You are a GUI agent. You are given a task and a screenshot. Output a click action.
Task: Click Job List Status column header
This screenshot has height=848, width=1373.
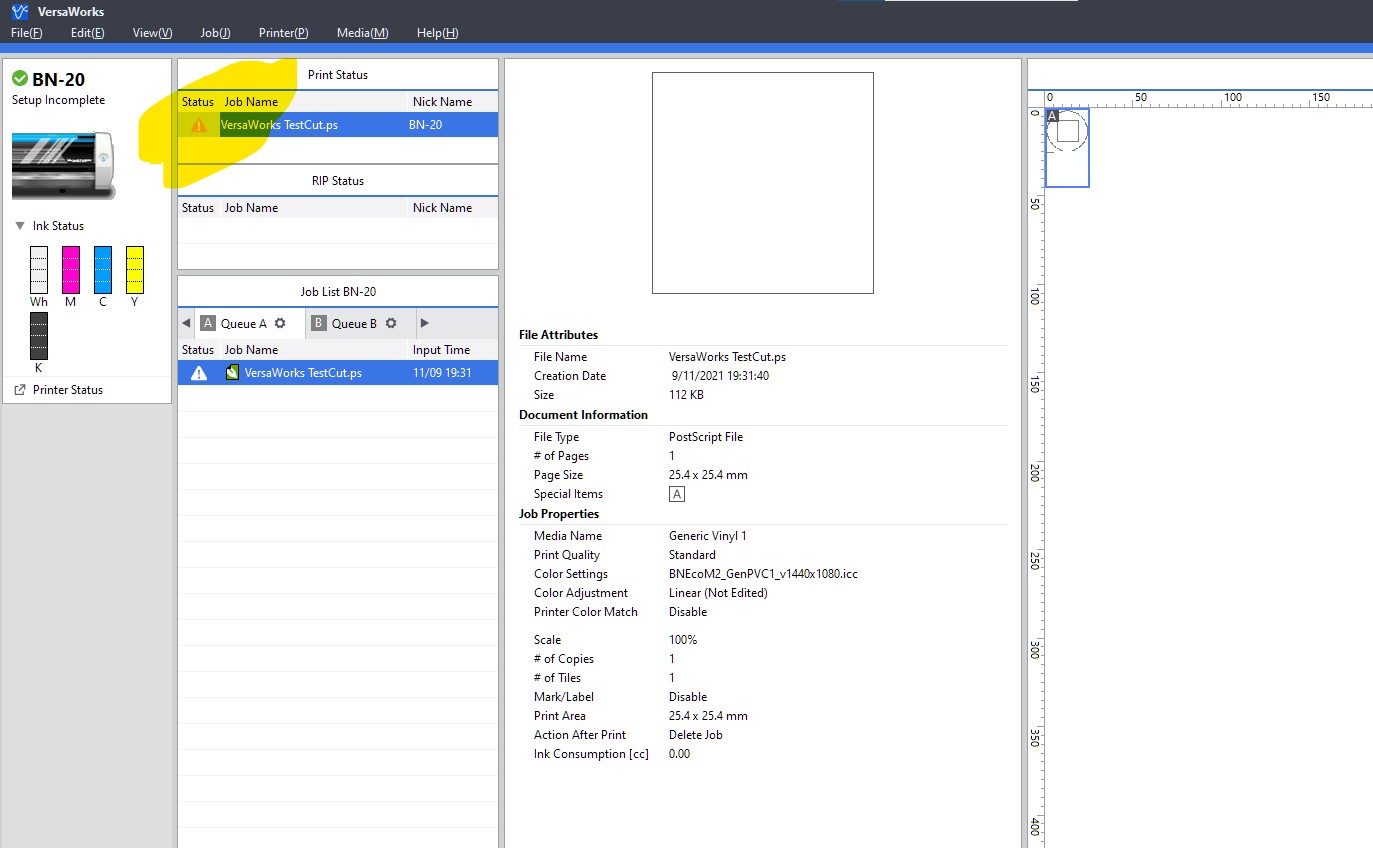[x=198, y=350]
